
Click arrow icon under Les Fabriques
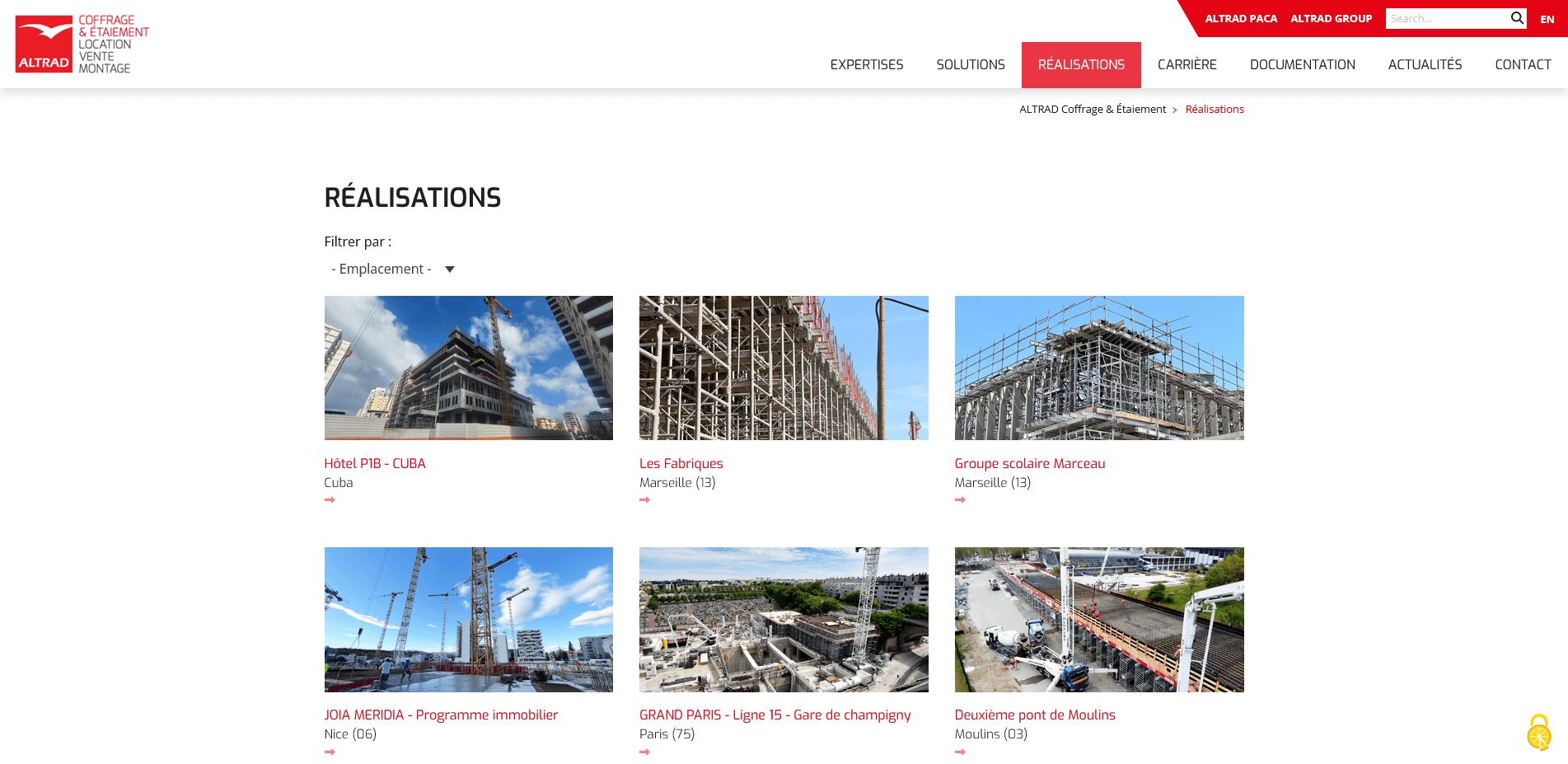pos(644,500)
